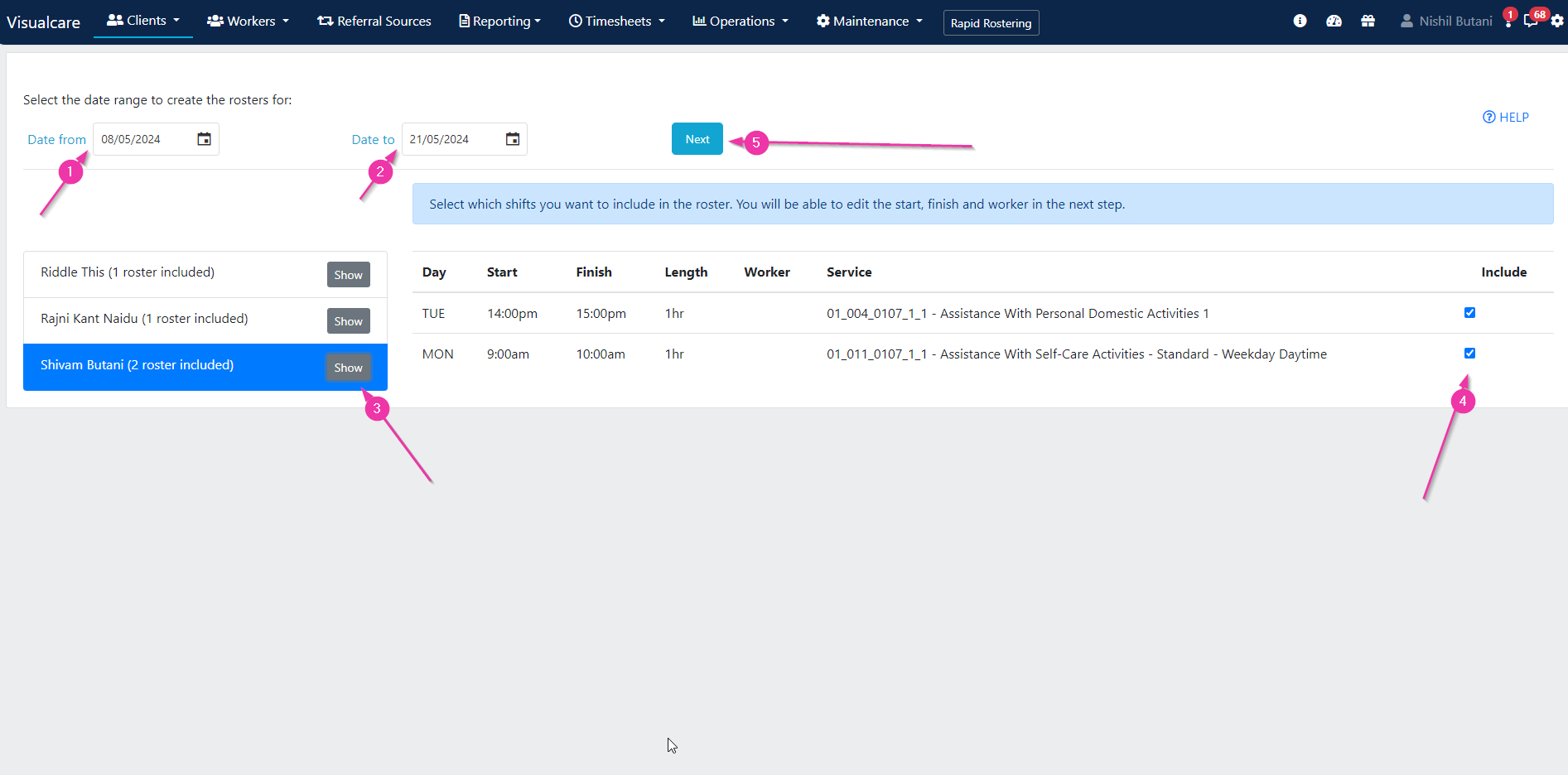
Task: Click the 10:00am finish time cell
Action: [601, 354]
